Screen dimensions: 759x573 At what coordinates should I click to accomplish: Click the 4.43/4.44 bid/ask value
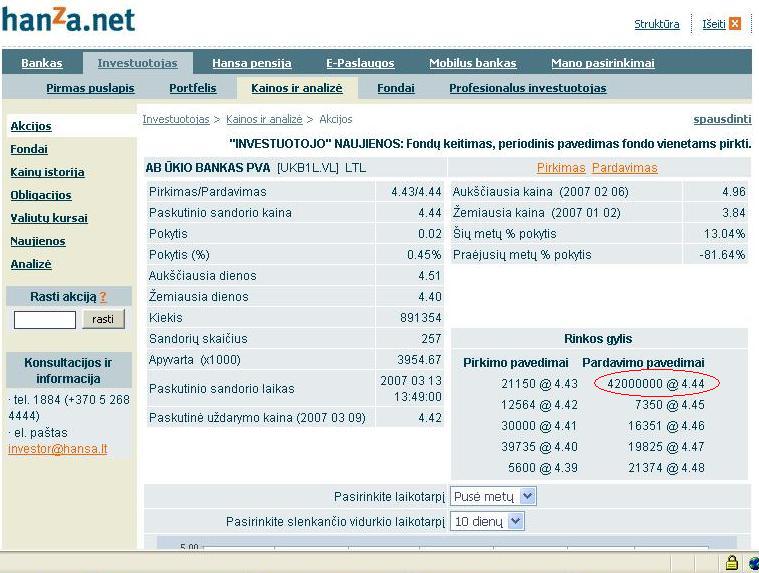(x=416, y=192)
